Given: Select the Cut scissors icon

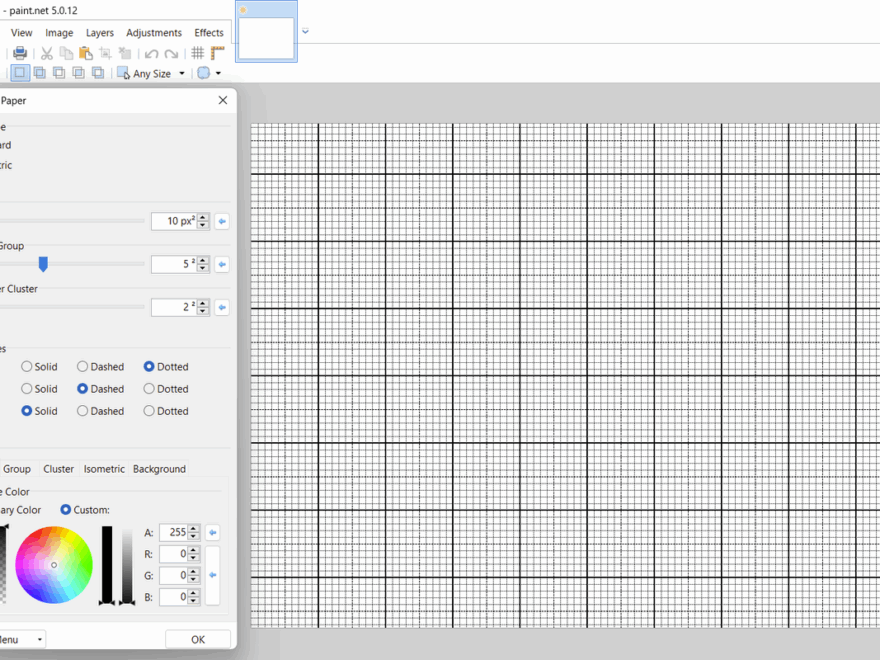Looking at the screenshot, I should tap(46, 53).
